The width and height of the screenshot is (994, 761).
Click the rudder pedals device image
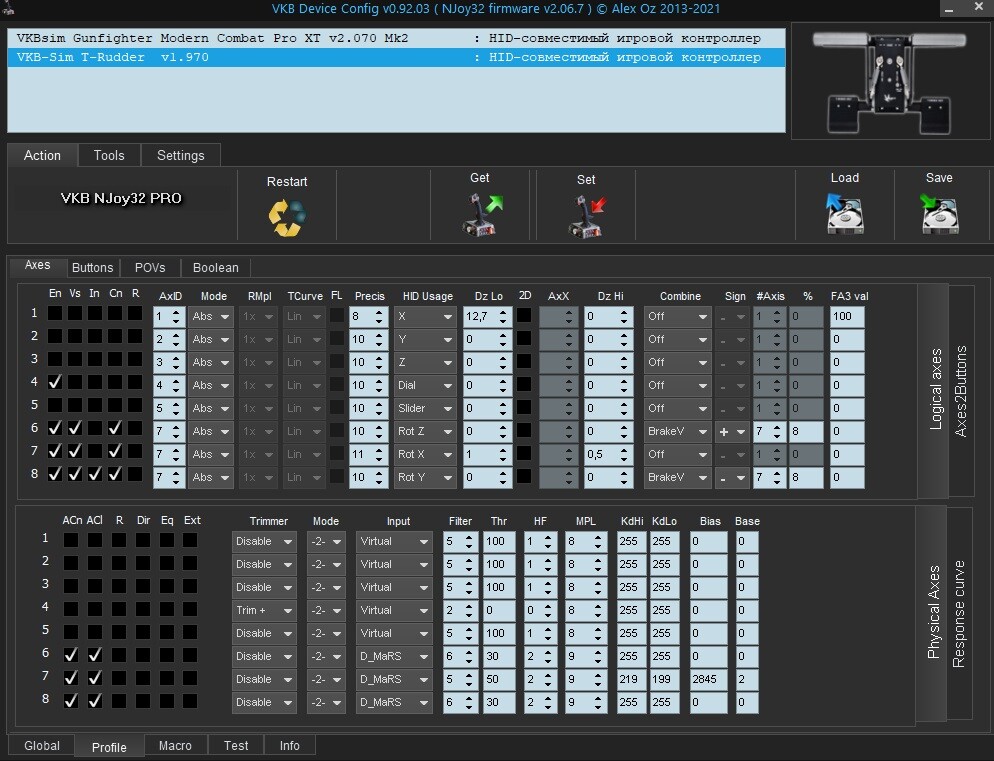[889, 82]
